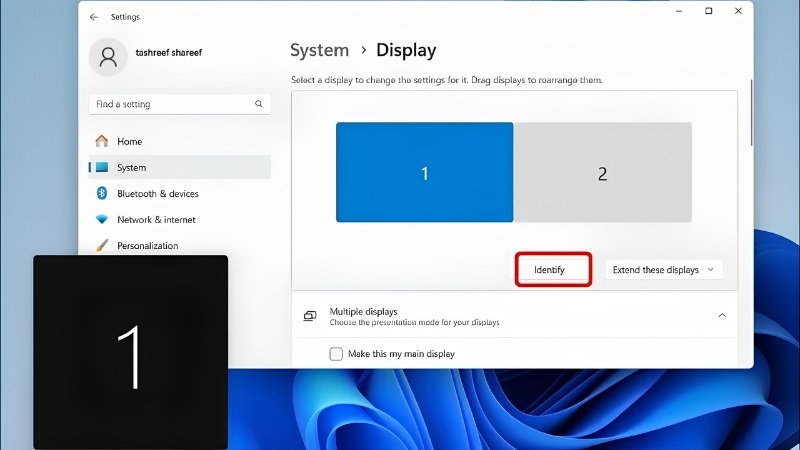Click the System monitor icon
The width and height of the screenshot is (800, 450).
102,167
